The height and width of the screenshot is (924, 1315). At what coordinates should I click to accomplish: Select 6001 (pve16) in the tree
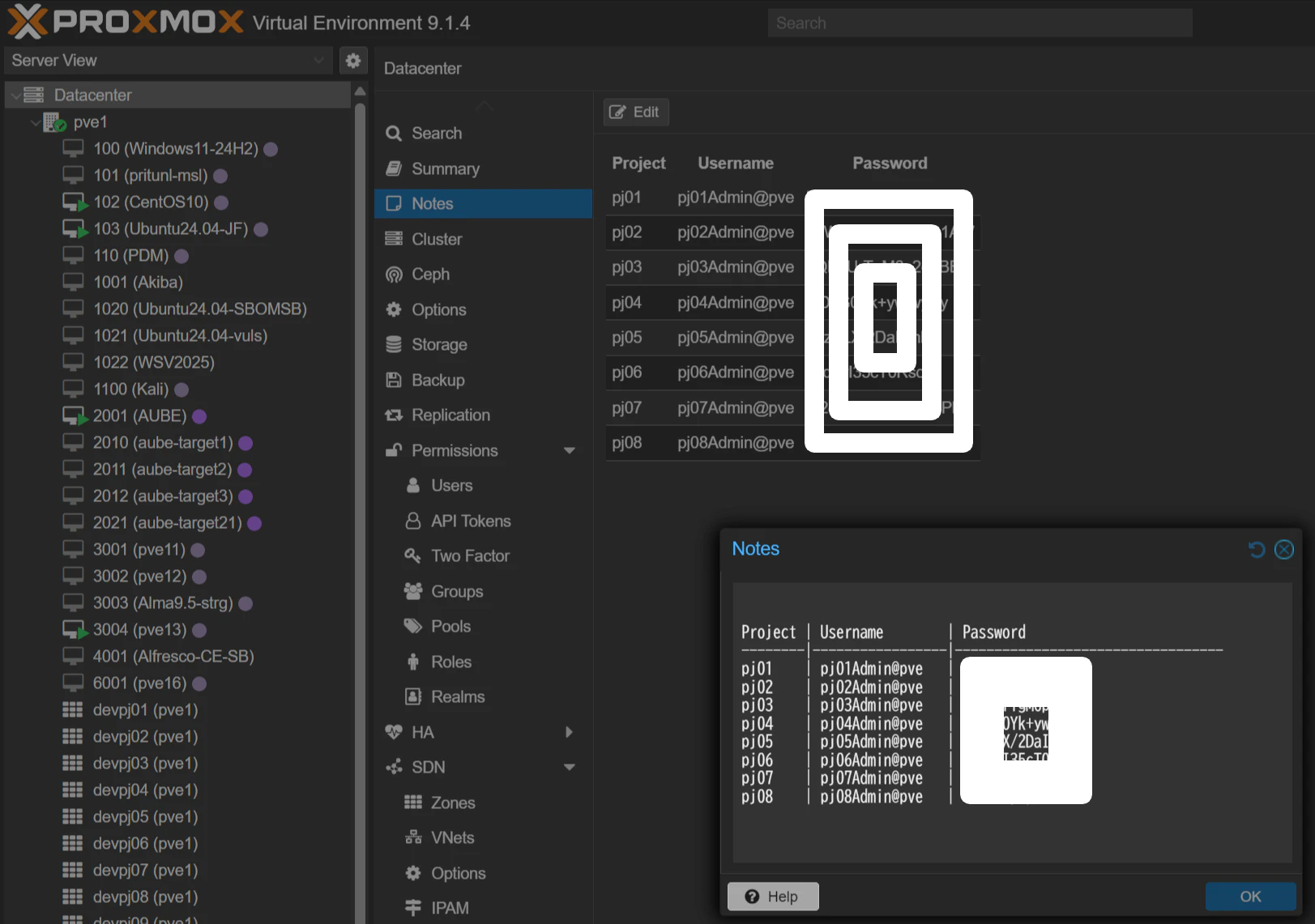click(x=139, y=683)
